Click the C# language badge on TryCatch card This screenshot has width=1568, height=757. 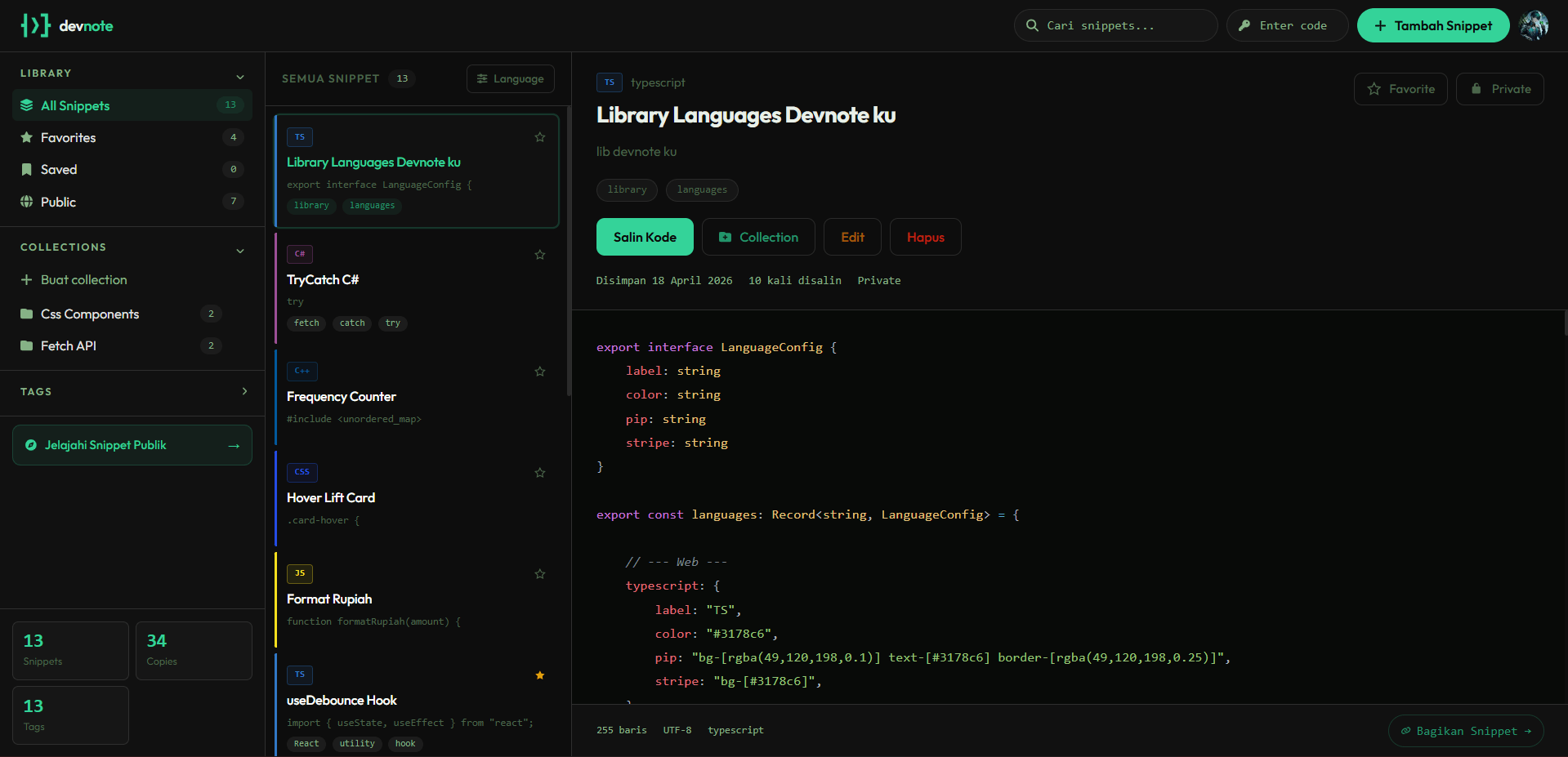300,254
